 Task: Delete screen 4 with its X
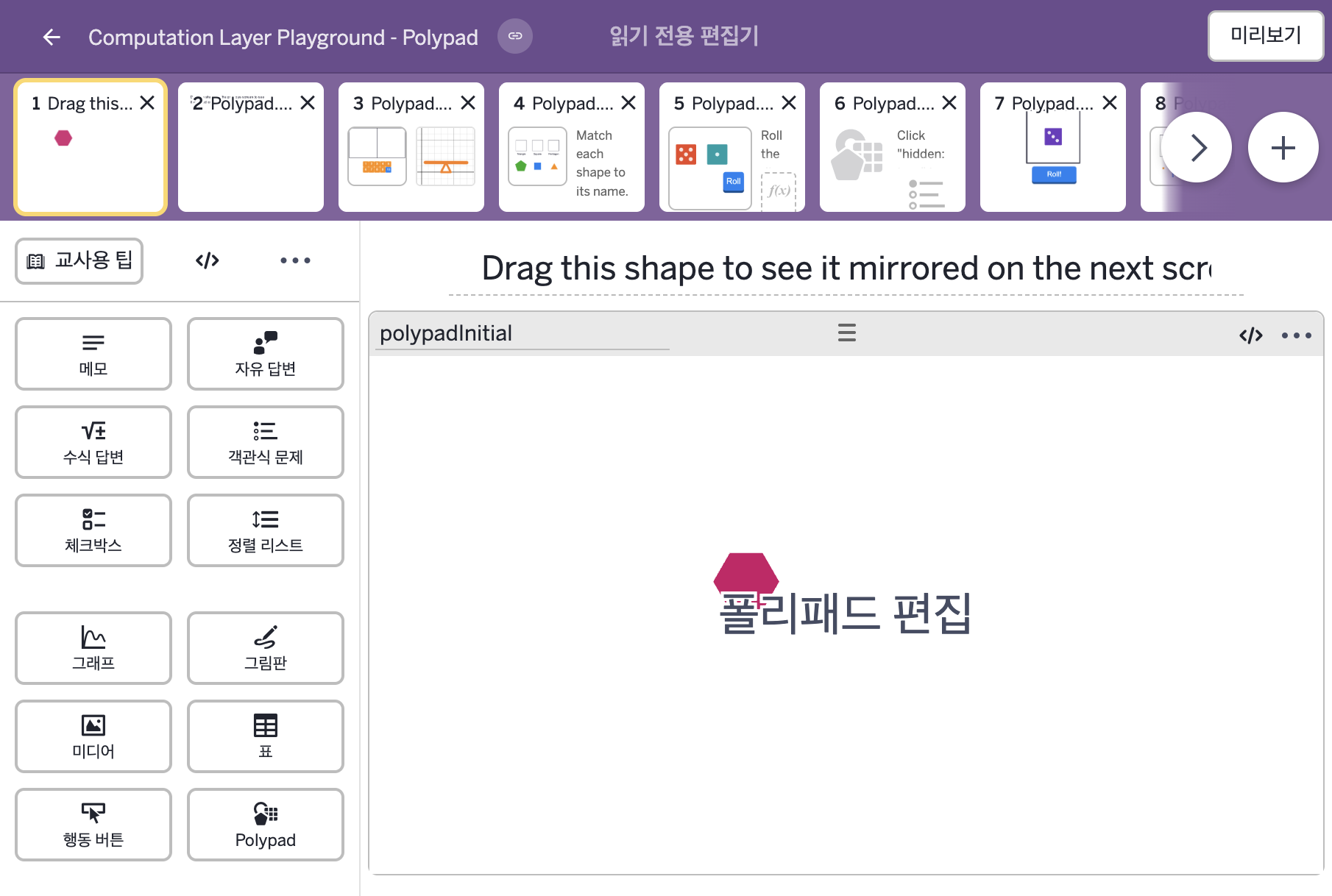click(628, 103)
